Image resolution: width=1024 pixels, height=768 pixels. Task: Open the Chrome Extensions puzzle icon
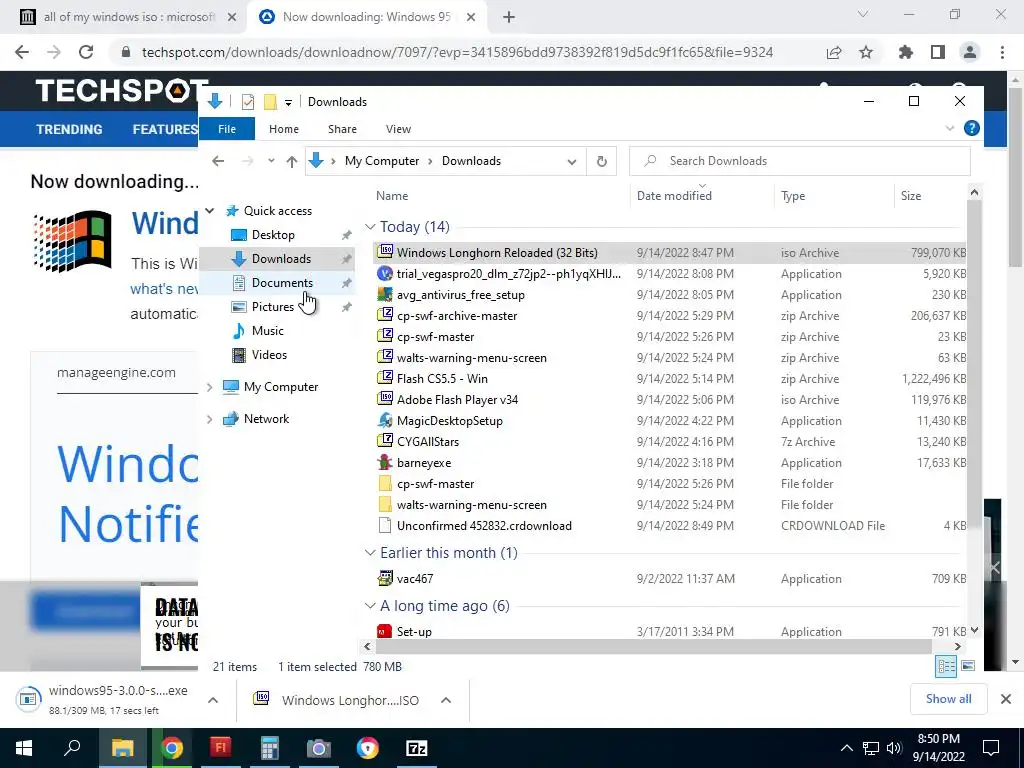pos(905,52)
